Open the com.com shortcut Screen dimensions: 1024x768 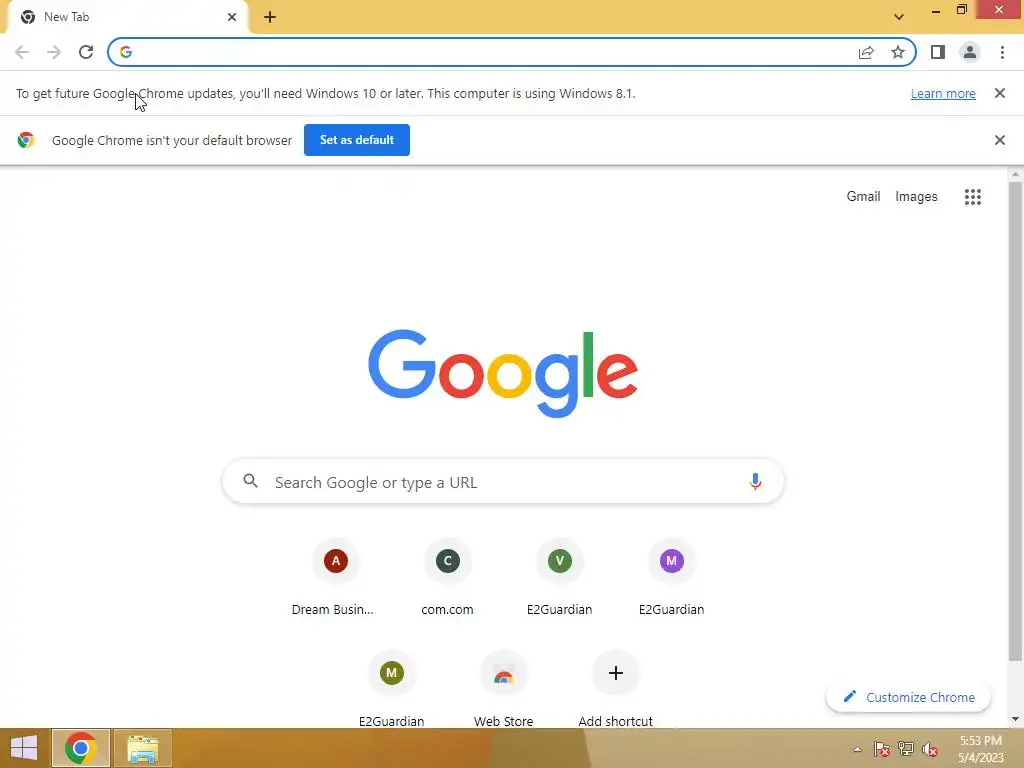[x=447, y=578]
